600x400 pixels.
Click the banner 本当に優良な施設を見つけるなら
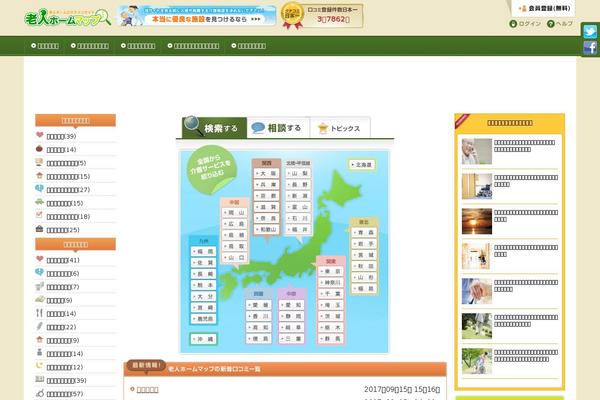tap(197, 16)
